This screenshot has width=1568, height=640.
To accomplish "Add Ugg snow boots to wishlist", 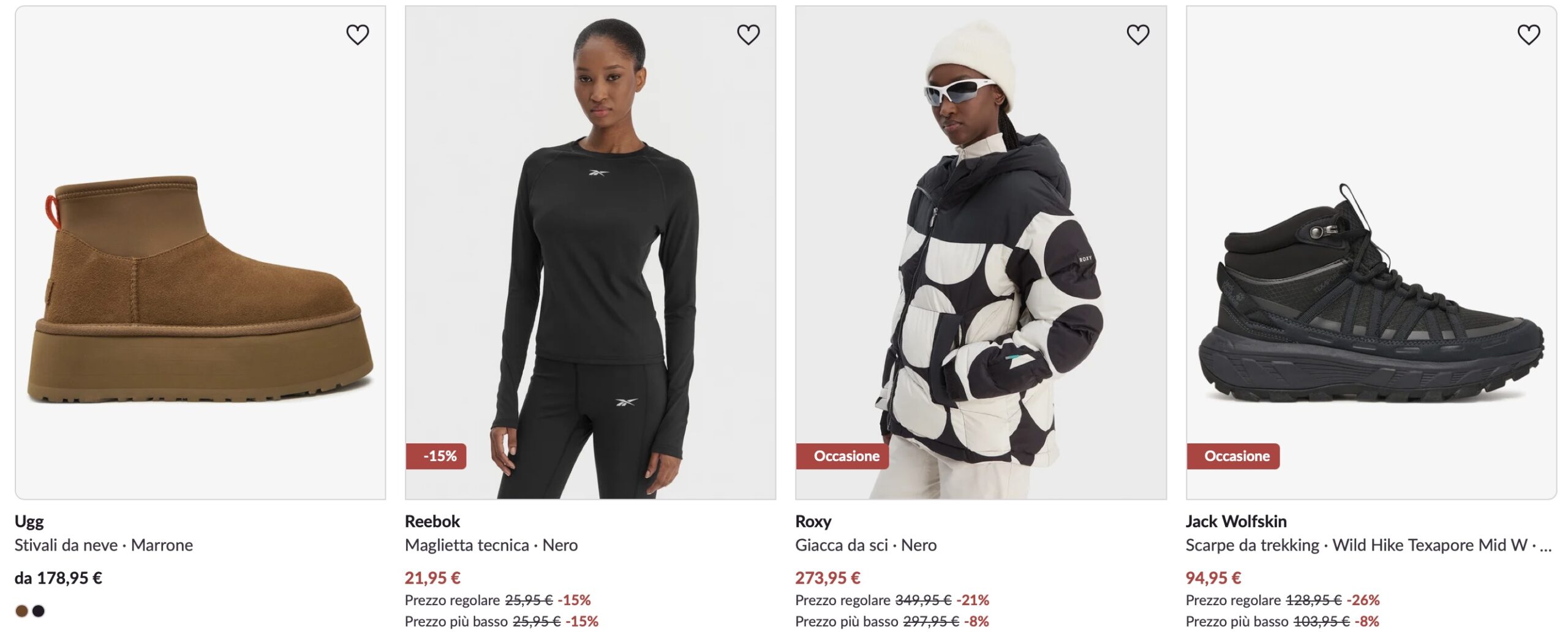I will [358, 35].
